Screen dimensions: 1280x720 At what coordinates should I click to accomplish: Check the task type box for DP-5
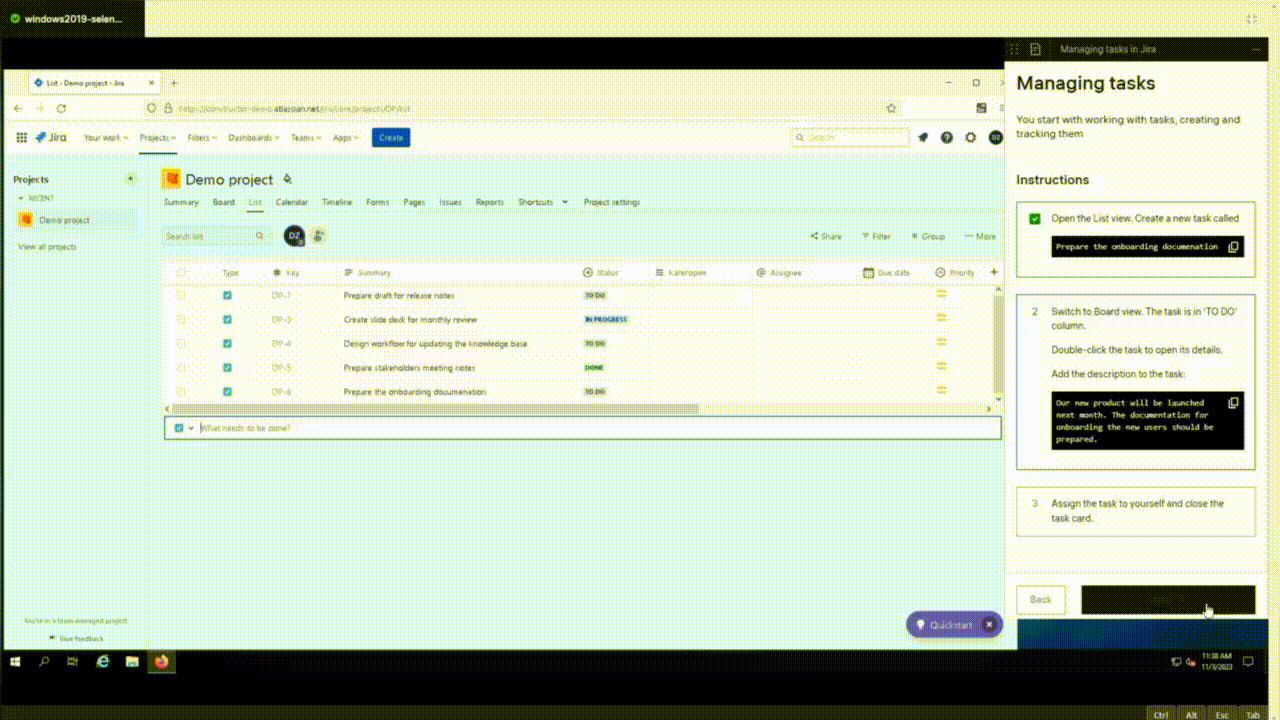[x=227, y=367]
